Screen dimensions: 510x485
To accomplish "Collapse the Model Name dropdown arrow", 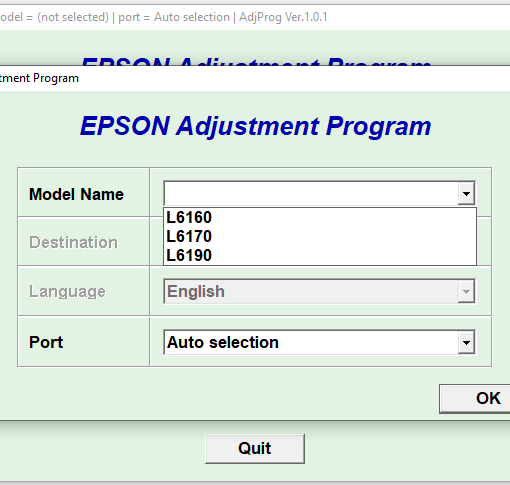I will tap(466, 193).
